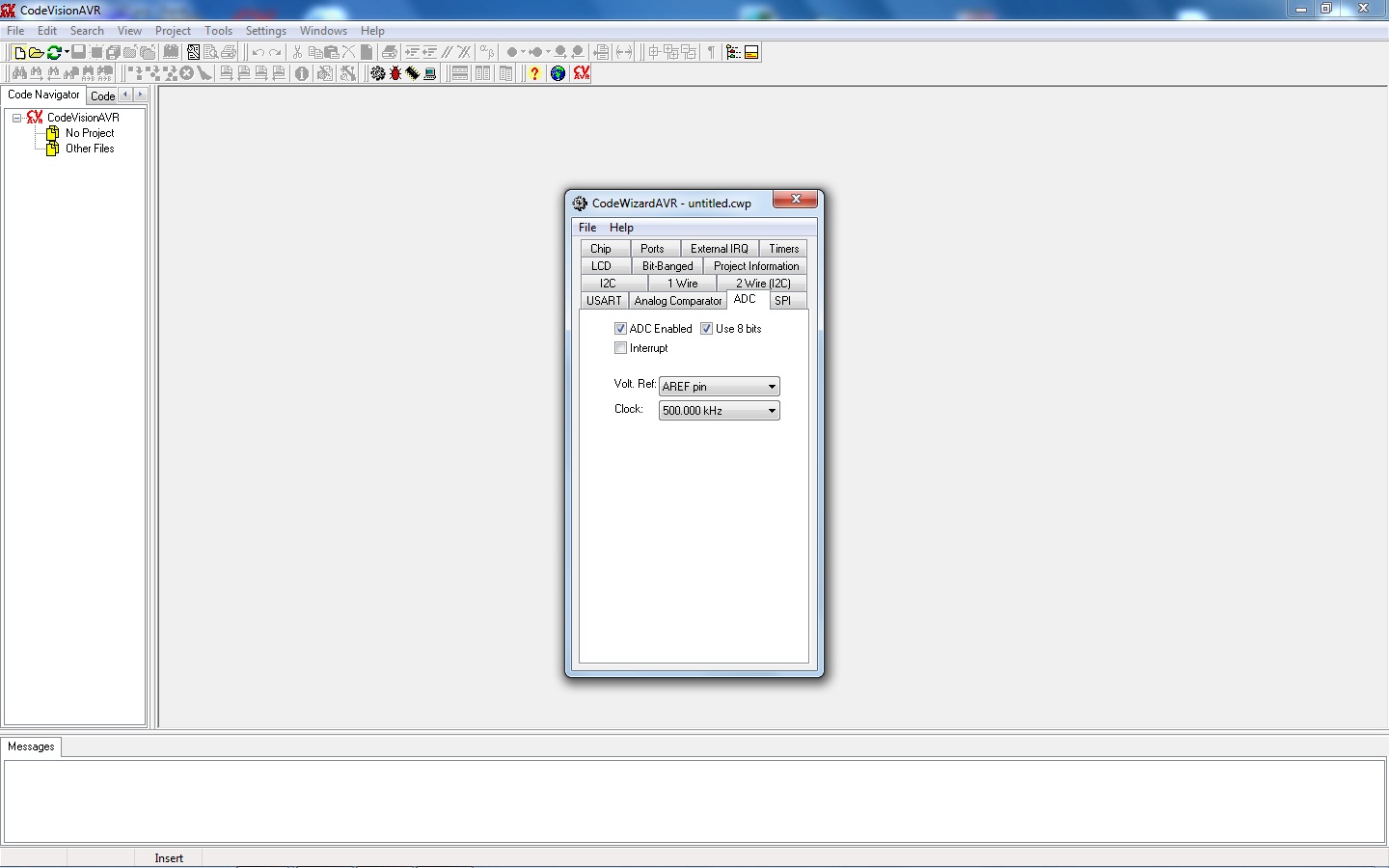Switch to the External IRQ tab

pyautogui.click(x=720, y=249)
